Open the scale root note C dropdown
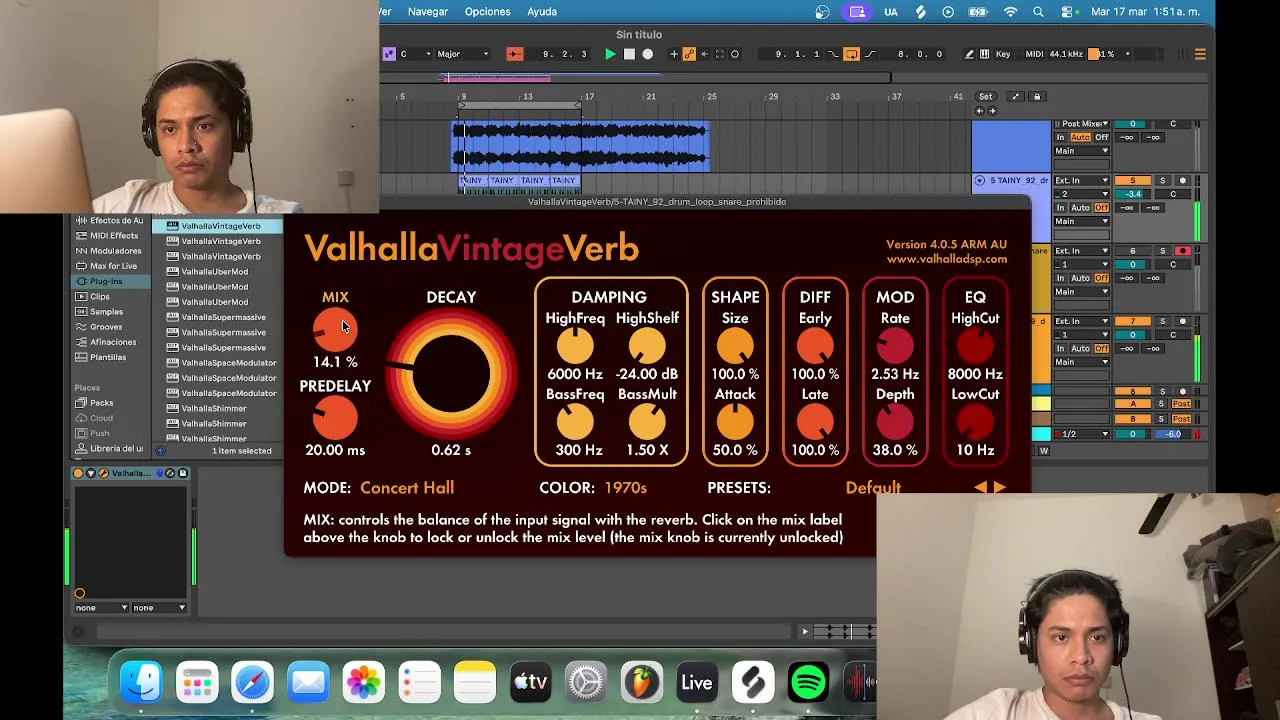Screen dimensions: 1280x720 pyautogui.click(x=416, y=54)
